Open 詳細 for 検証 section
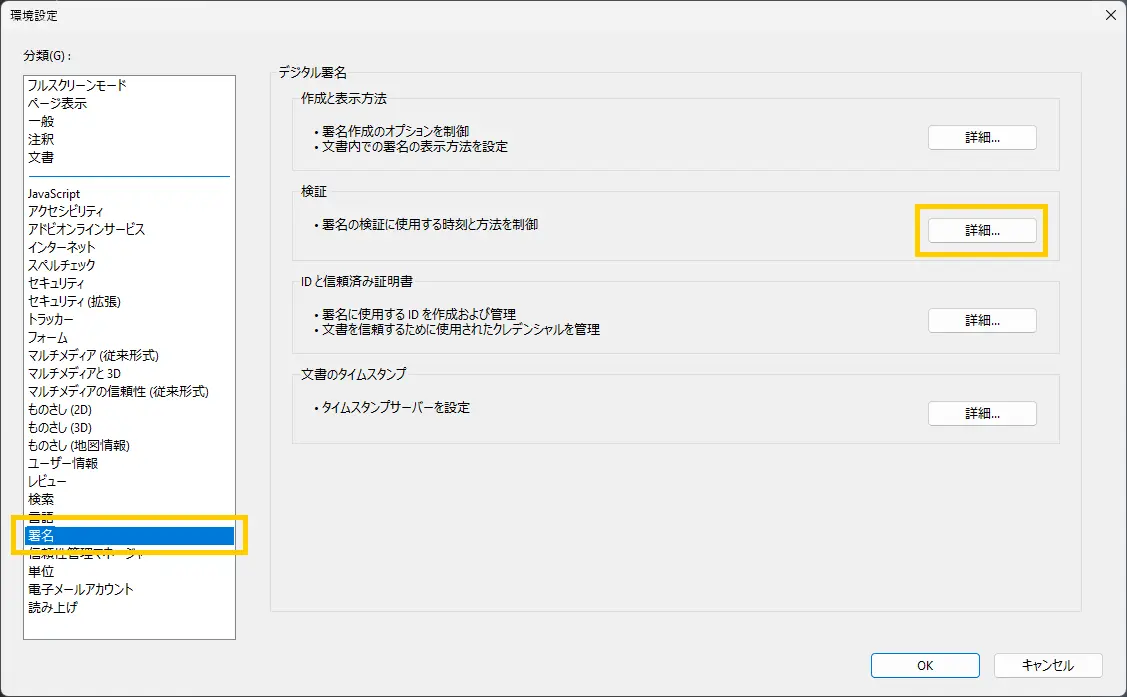The width and height of the screenshot is (1127, 697). (x=981, y=230)
